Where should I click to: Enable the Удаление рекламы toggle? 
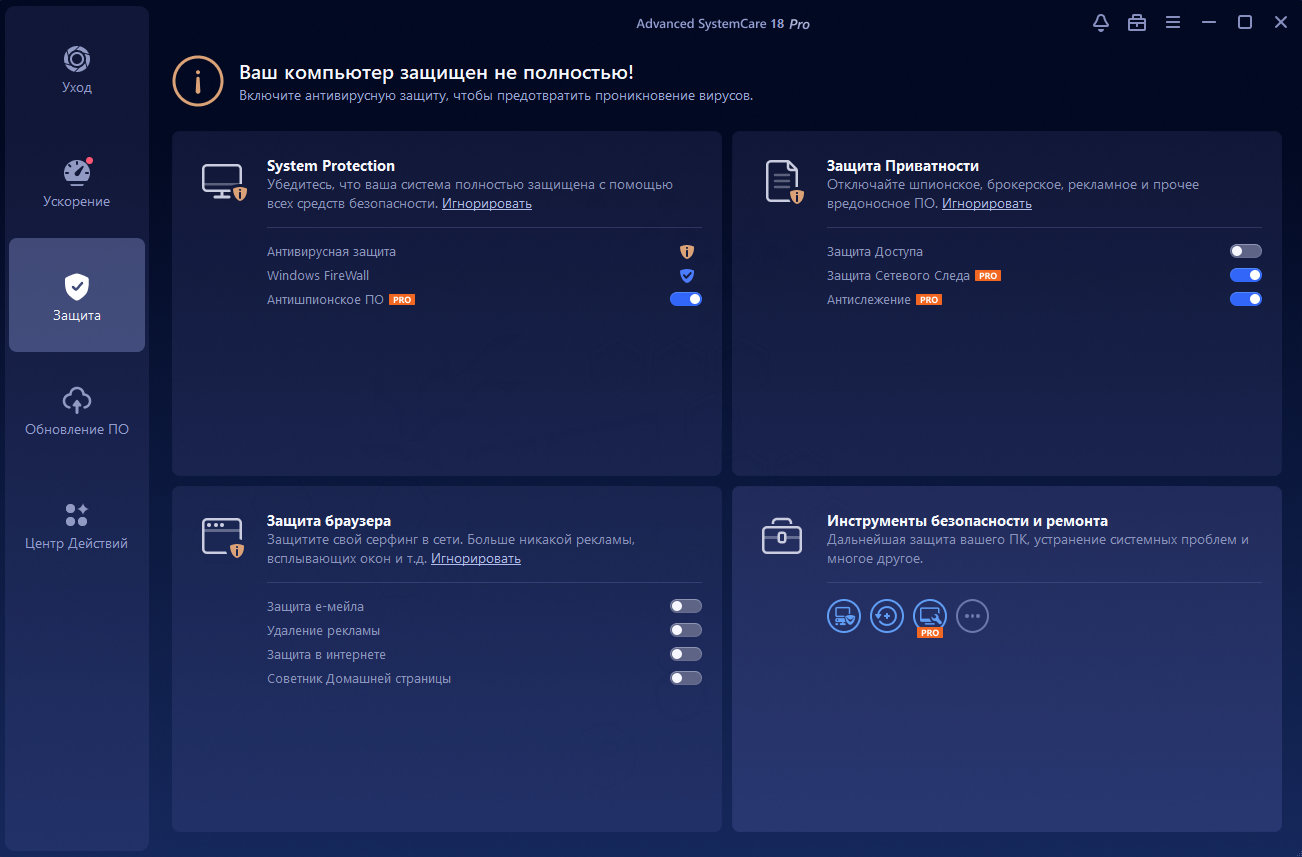pos(686,630)
